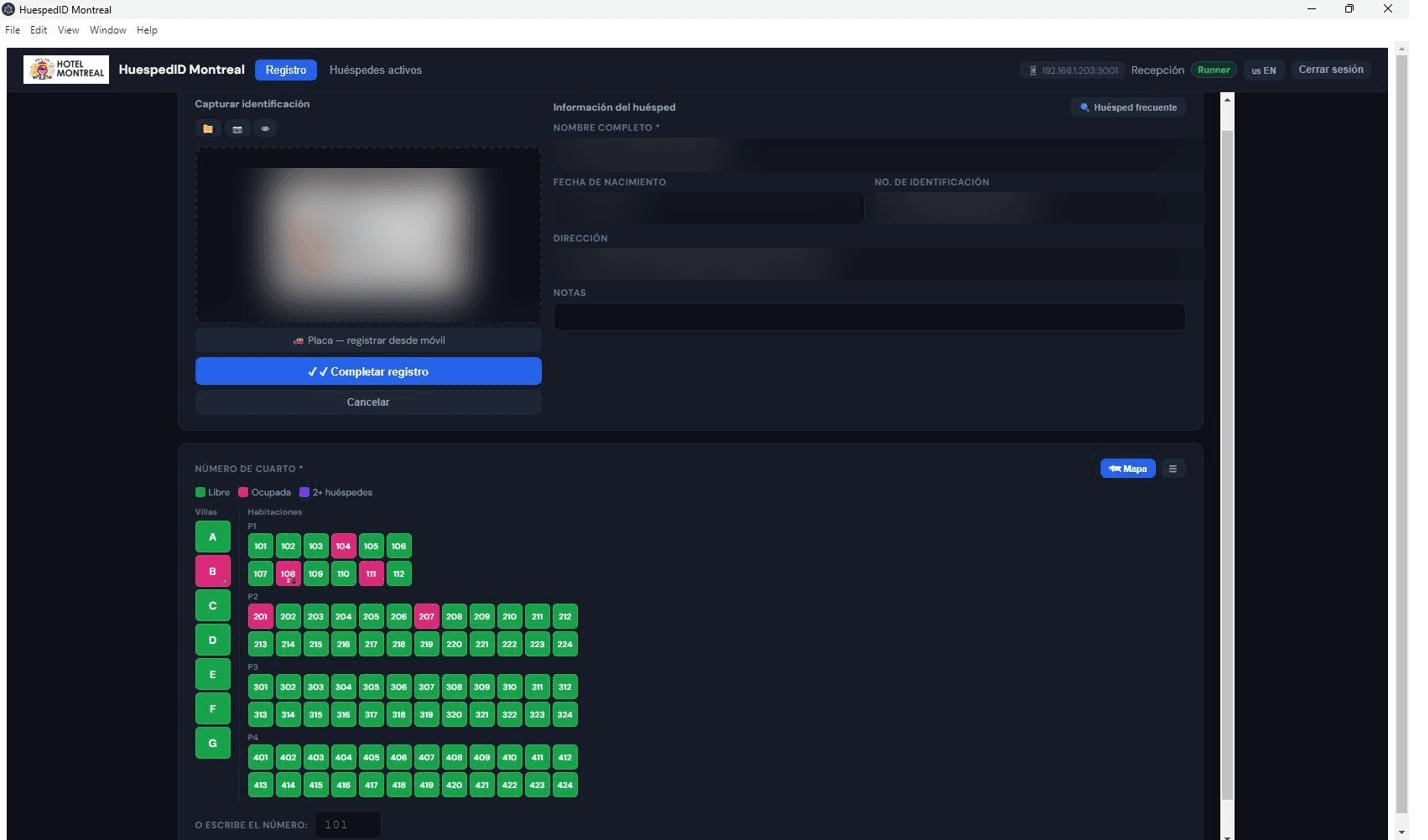Select free room 224

[565, 645]
